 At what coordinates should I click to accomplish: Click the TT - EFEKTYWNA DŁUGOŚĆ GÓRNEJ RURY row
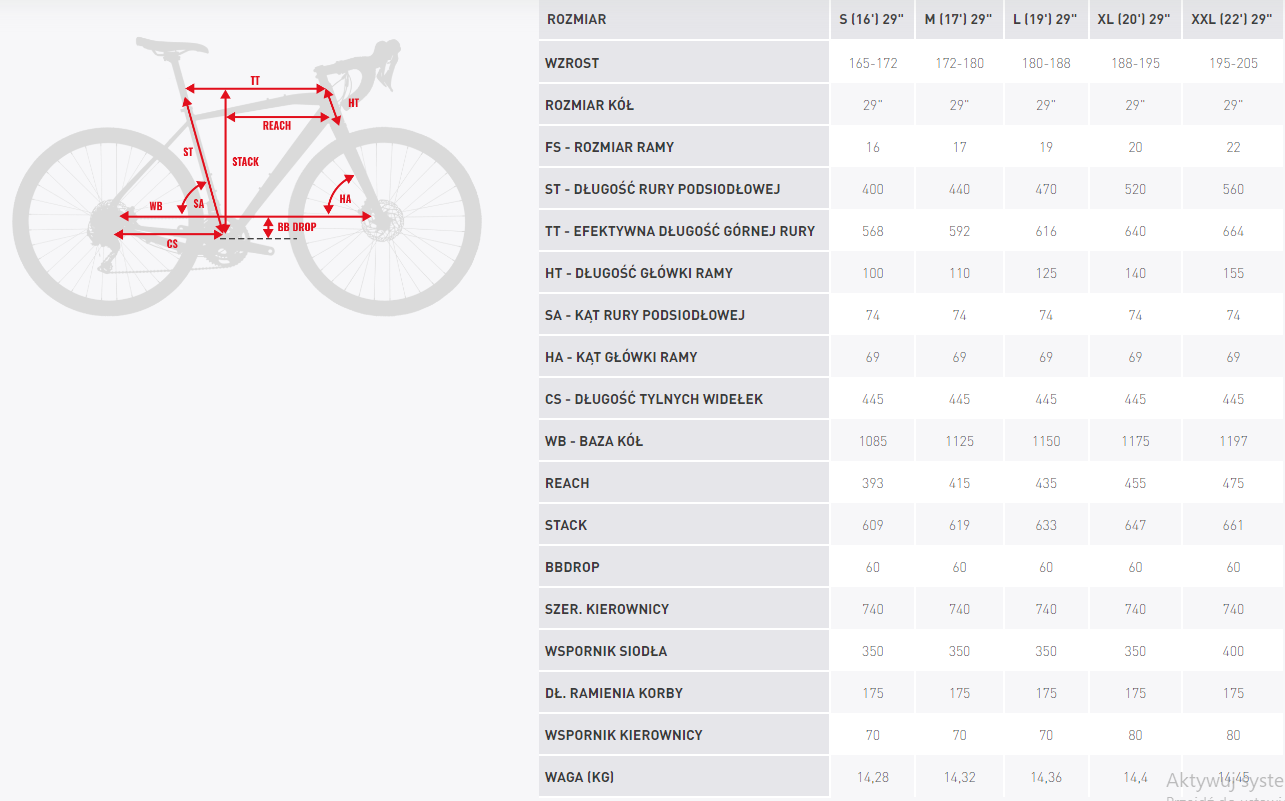[x=680, y=231]
